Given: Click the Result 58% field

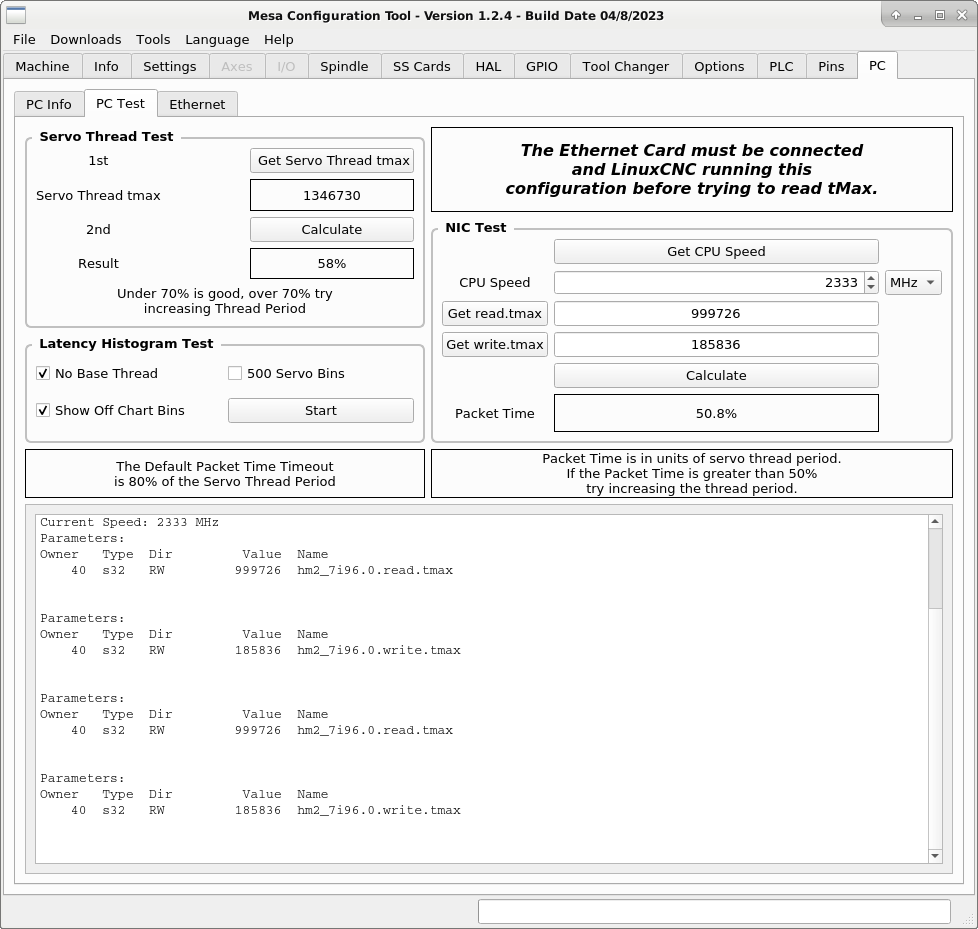Looking at the screenshot, I should 332,263.
